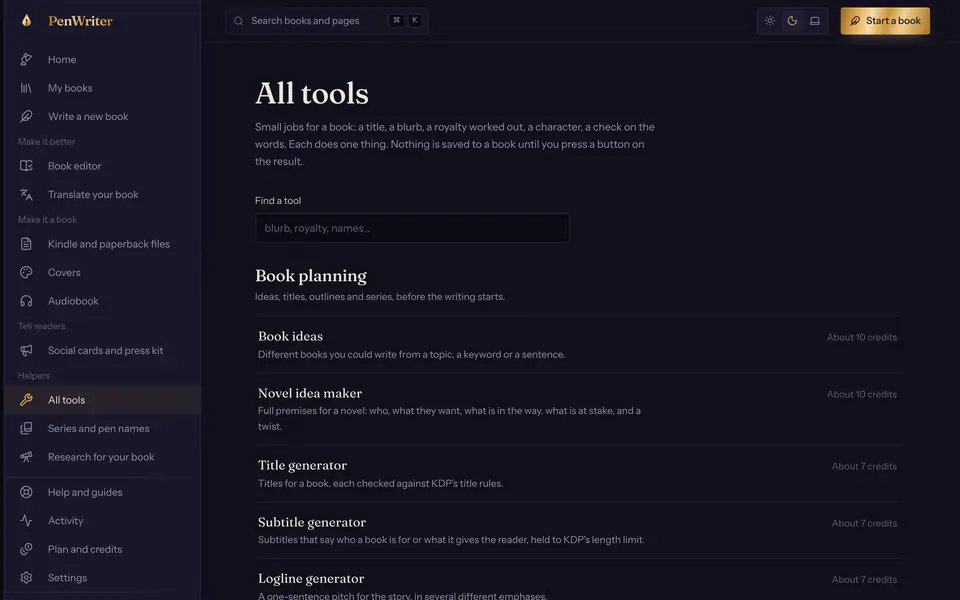
Task: Click the Series and pen names icon
Action: point(26,429)
